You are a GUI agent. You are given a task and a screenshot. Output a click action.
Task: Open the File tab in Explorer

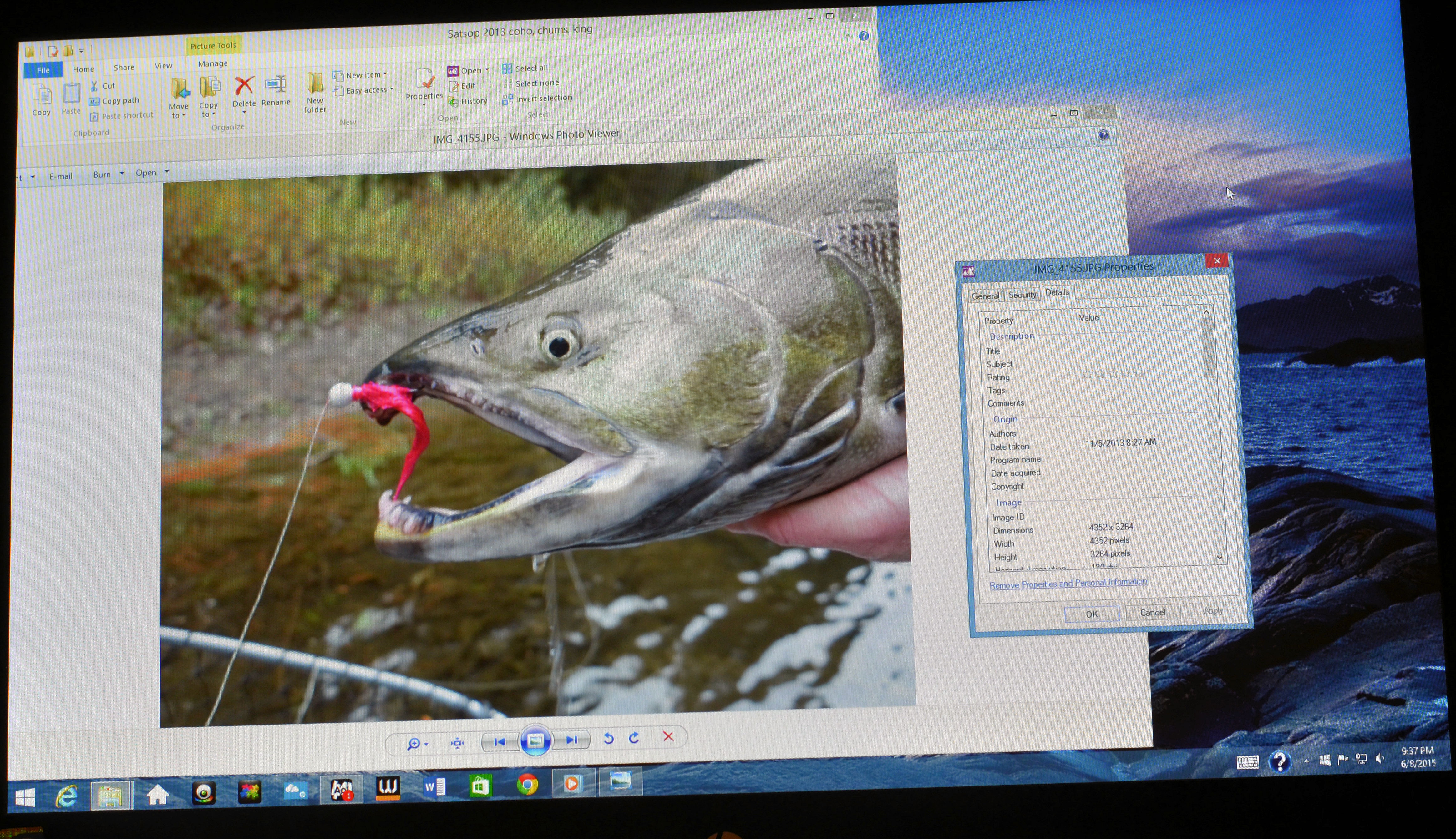coord(43,70)
